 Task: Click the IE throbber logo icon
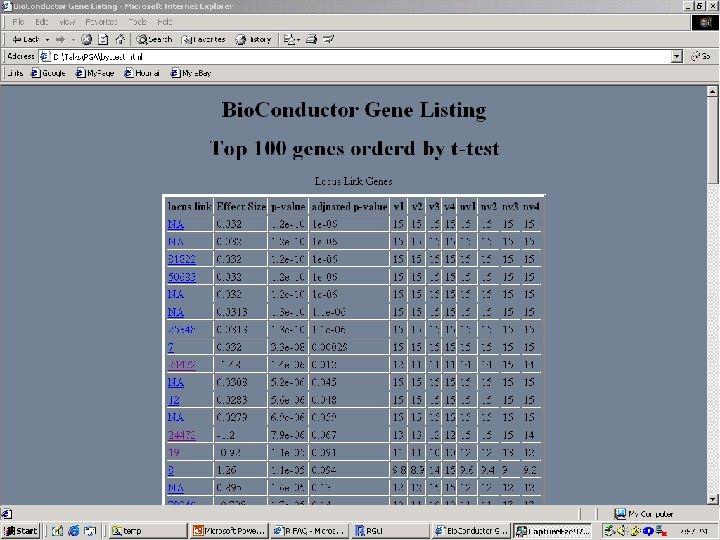coord(705,22)
